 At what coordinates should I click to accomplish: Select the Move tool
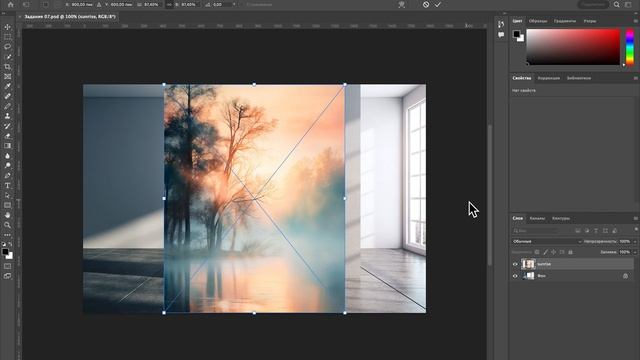7,27
